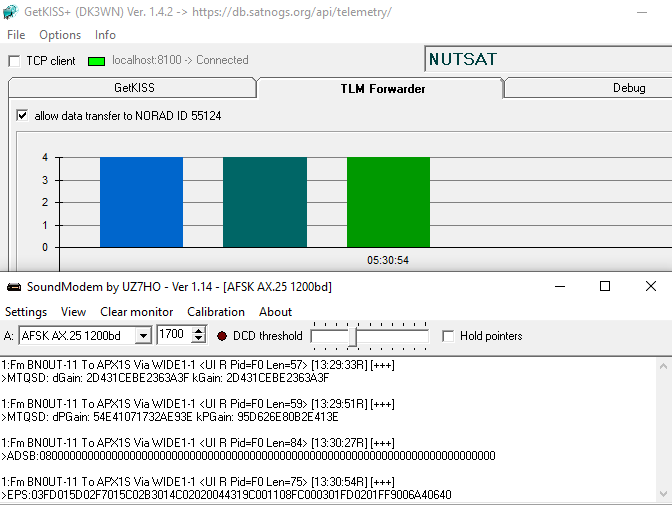The image size is (672, 505).
Task: Click the ADSB data line
Action: tap(248, 456)
